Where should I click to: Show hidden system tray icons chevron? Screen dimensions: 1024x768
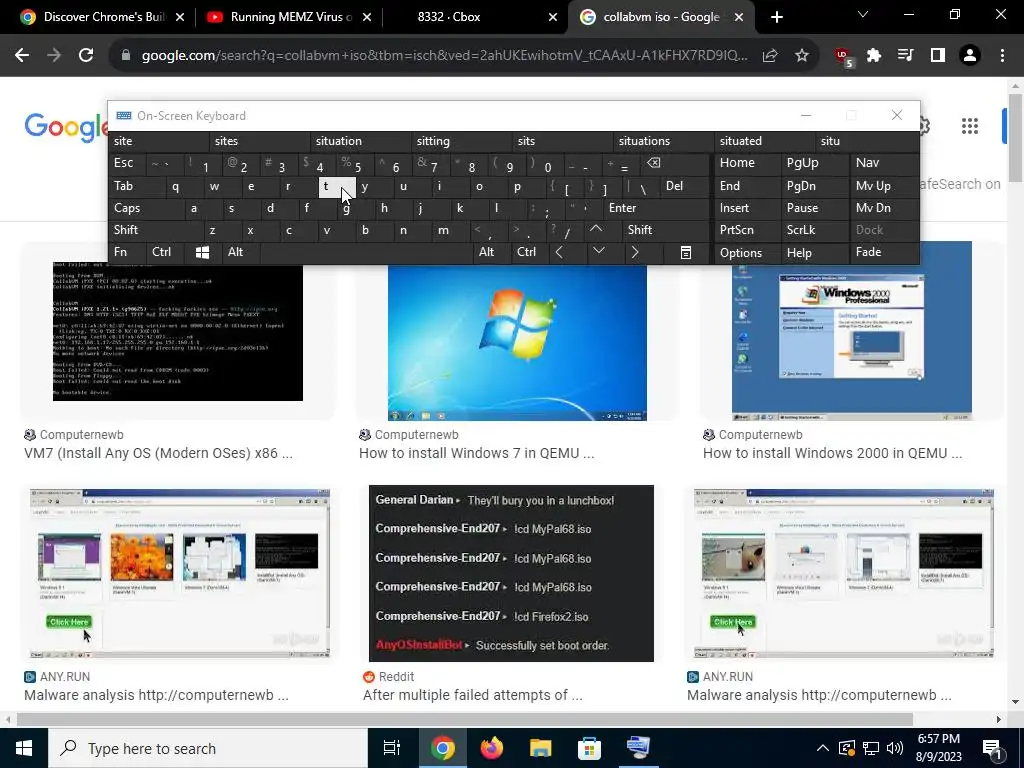tap(823, 748)
